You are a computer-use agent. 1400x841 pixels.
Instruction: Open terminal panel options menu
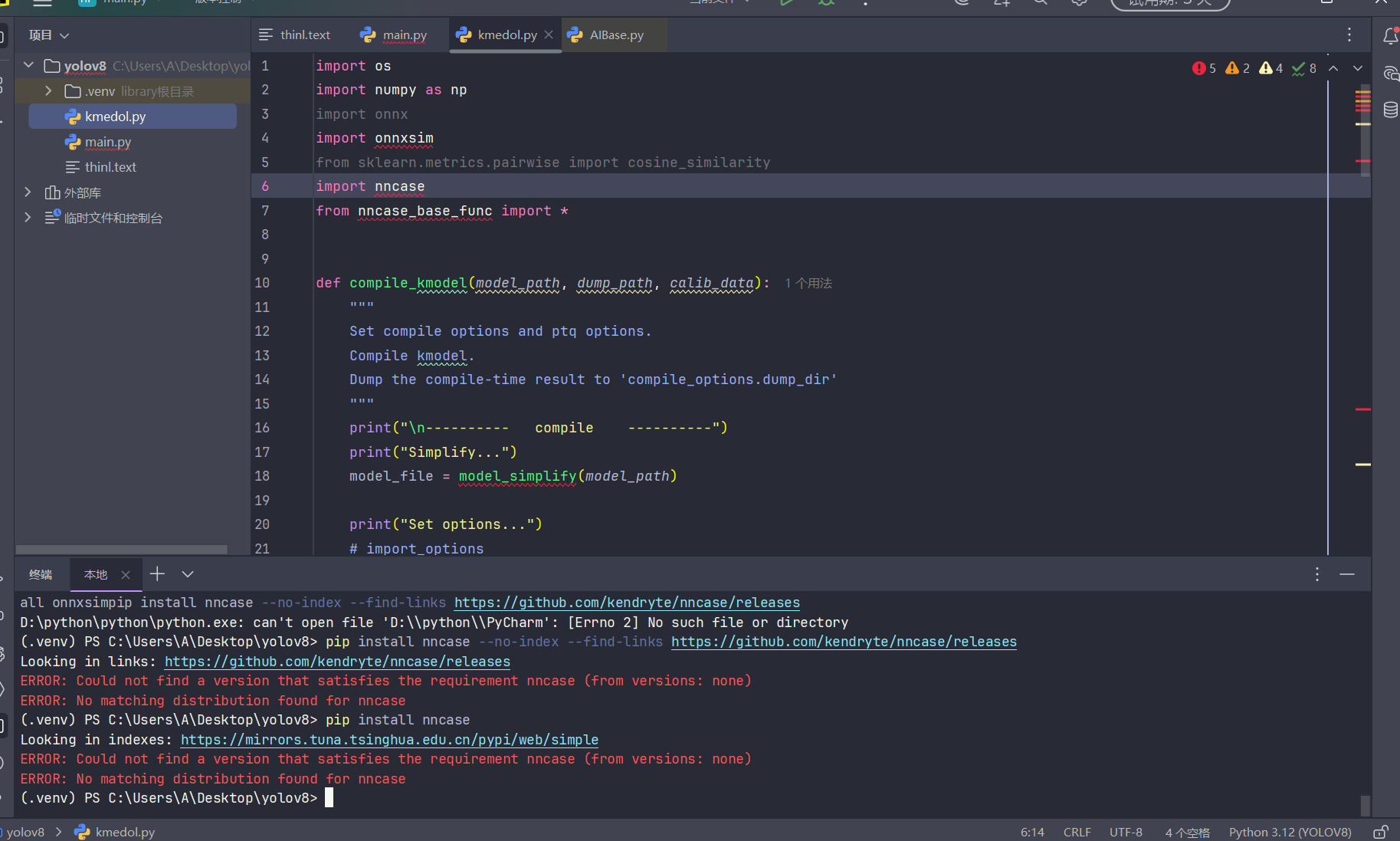coord(1317,574)
